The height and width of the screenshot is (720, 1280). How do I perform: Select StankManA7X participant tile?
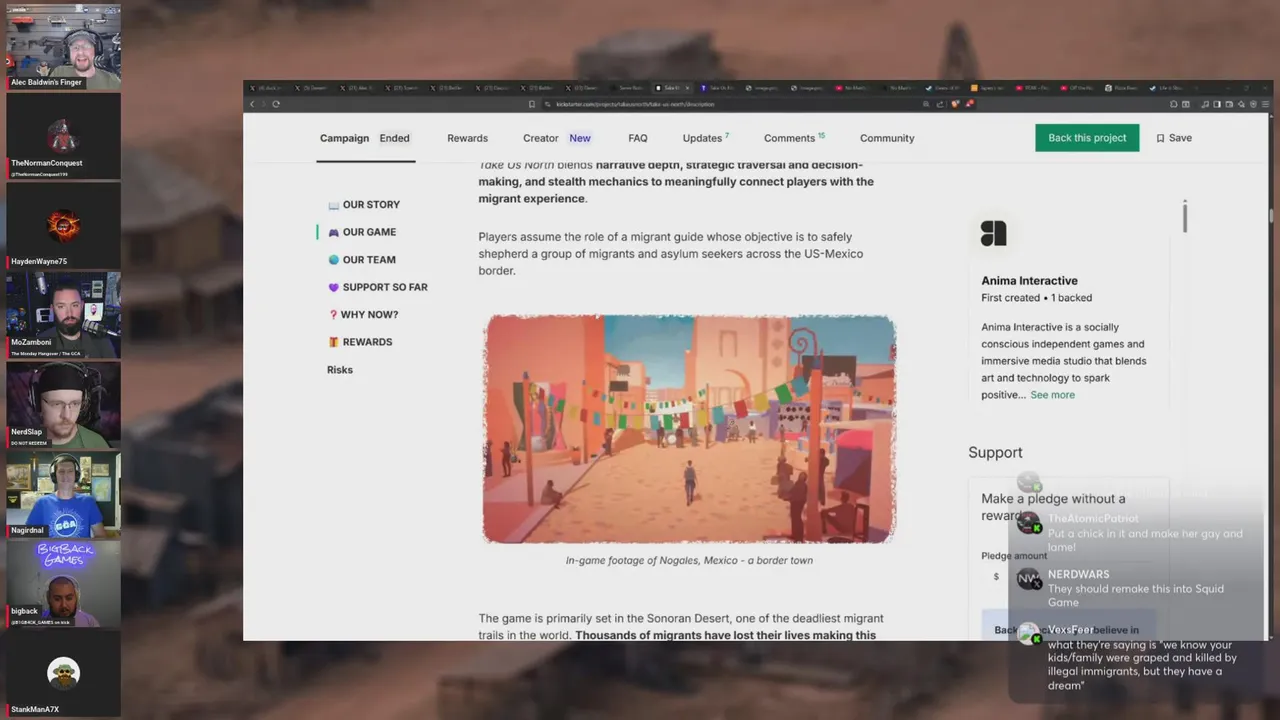coord(63,675)
